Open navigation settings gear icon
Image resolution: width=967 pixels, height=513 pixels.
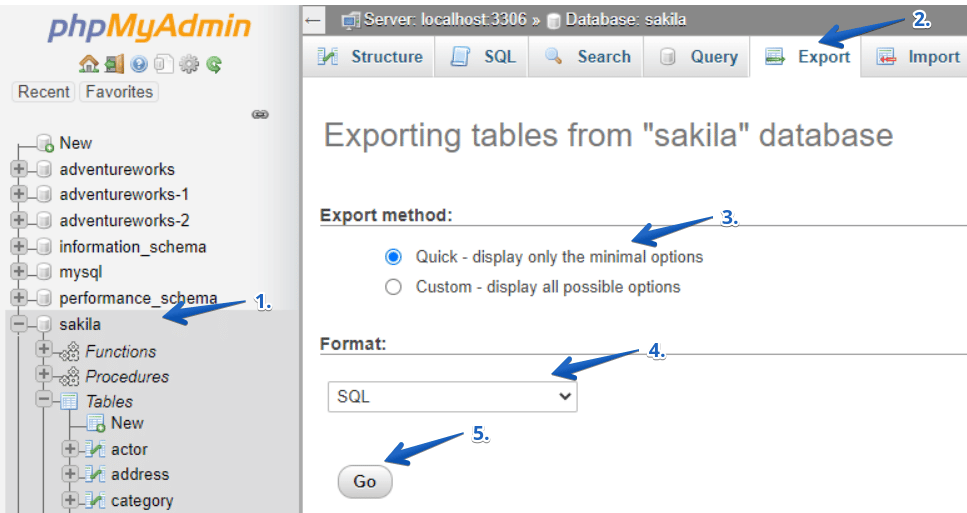pyautogui.click(x=189, y=64)
